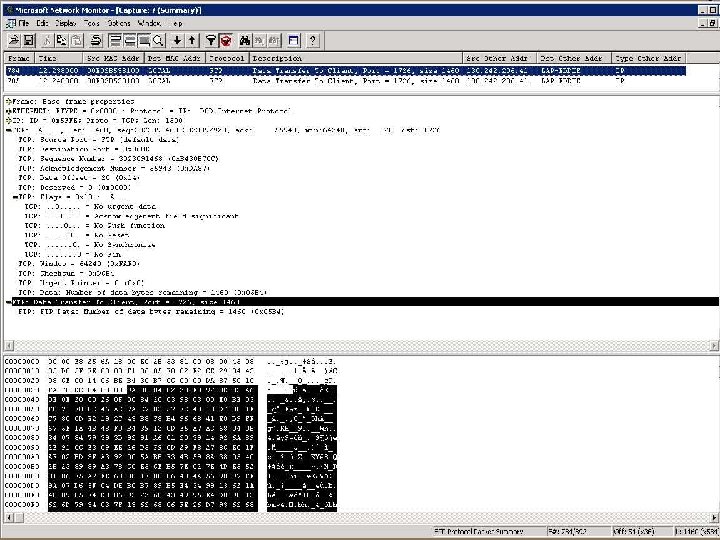Click the Protocol column header
This screenshot has height=540, width=720.
(x=227, y=58)
